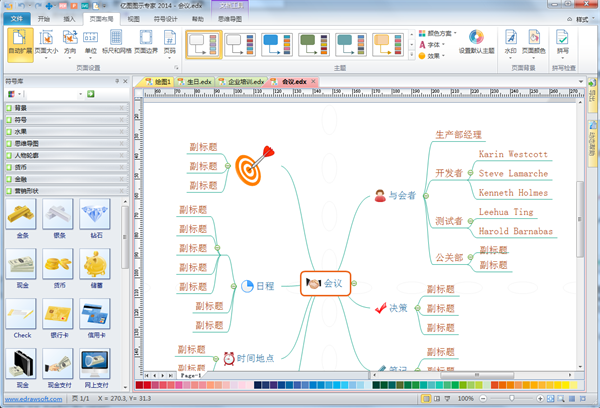The width and height of the screenshot is (600, 408).
Task: Select the central 会议 mind map node
Action: [x=325, y=283]
